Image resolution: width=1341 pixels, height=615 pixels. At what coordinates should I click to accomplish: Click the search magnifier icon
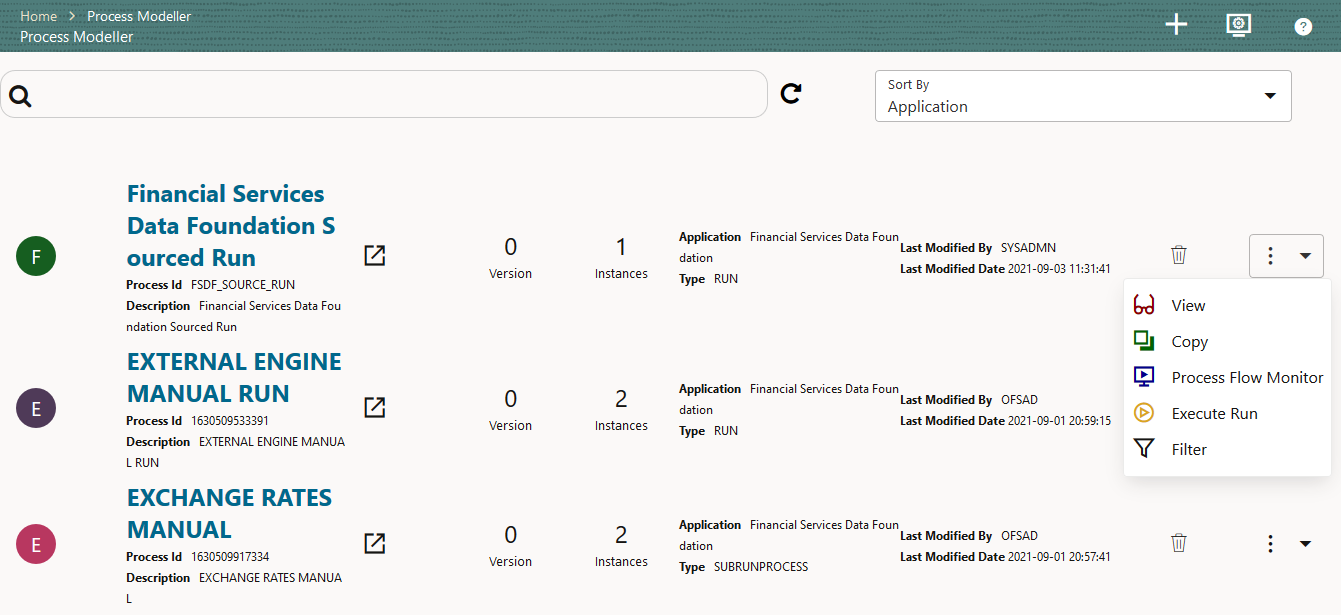tap(21, 96)
